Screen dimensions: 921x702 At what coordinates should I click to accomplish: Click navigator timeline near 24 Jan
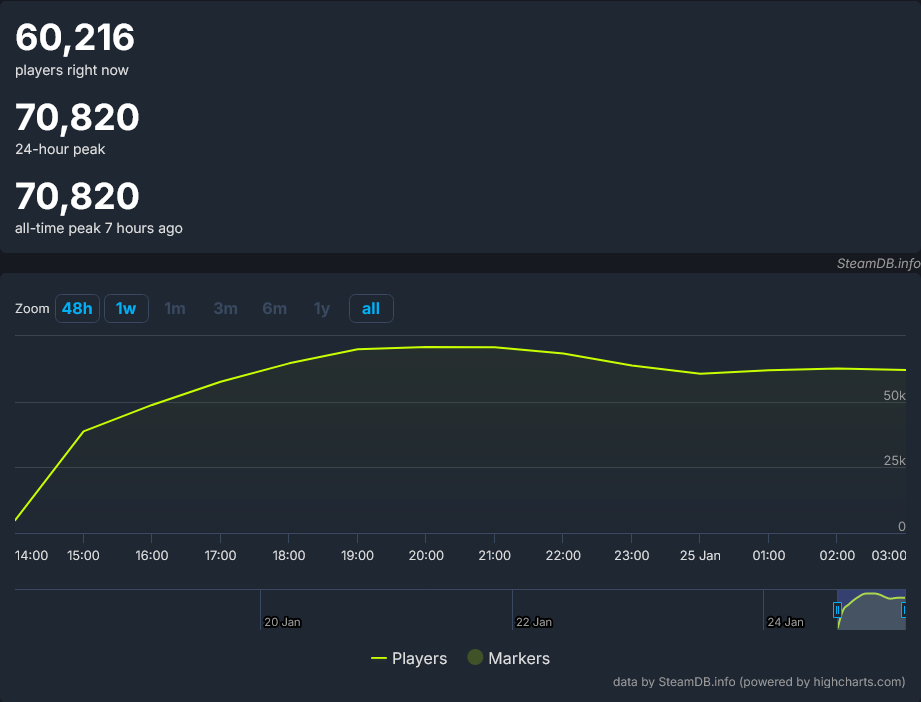[784, 621]
